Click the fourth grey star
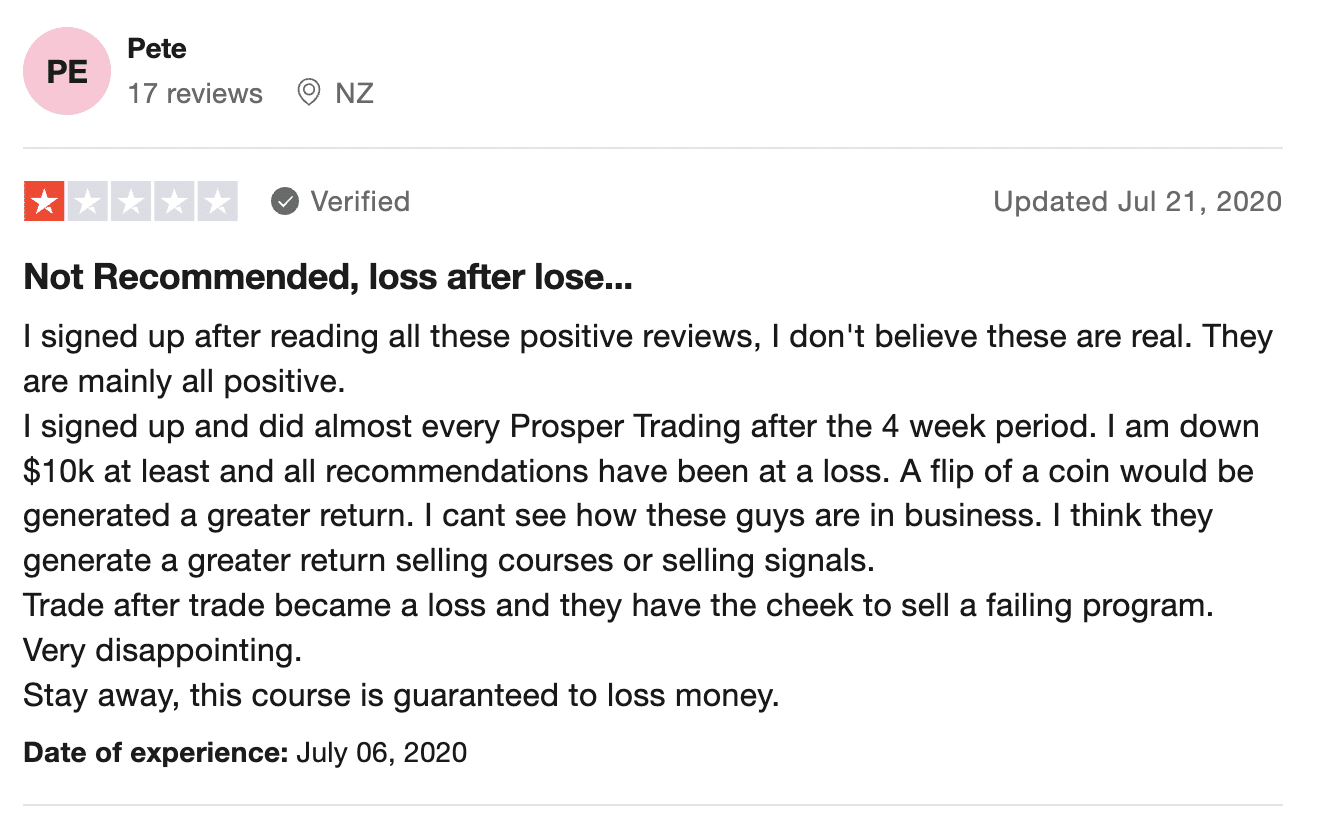This screenshot has height=820, width=1322. click(x=173, y=202)
